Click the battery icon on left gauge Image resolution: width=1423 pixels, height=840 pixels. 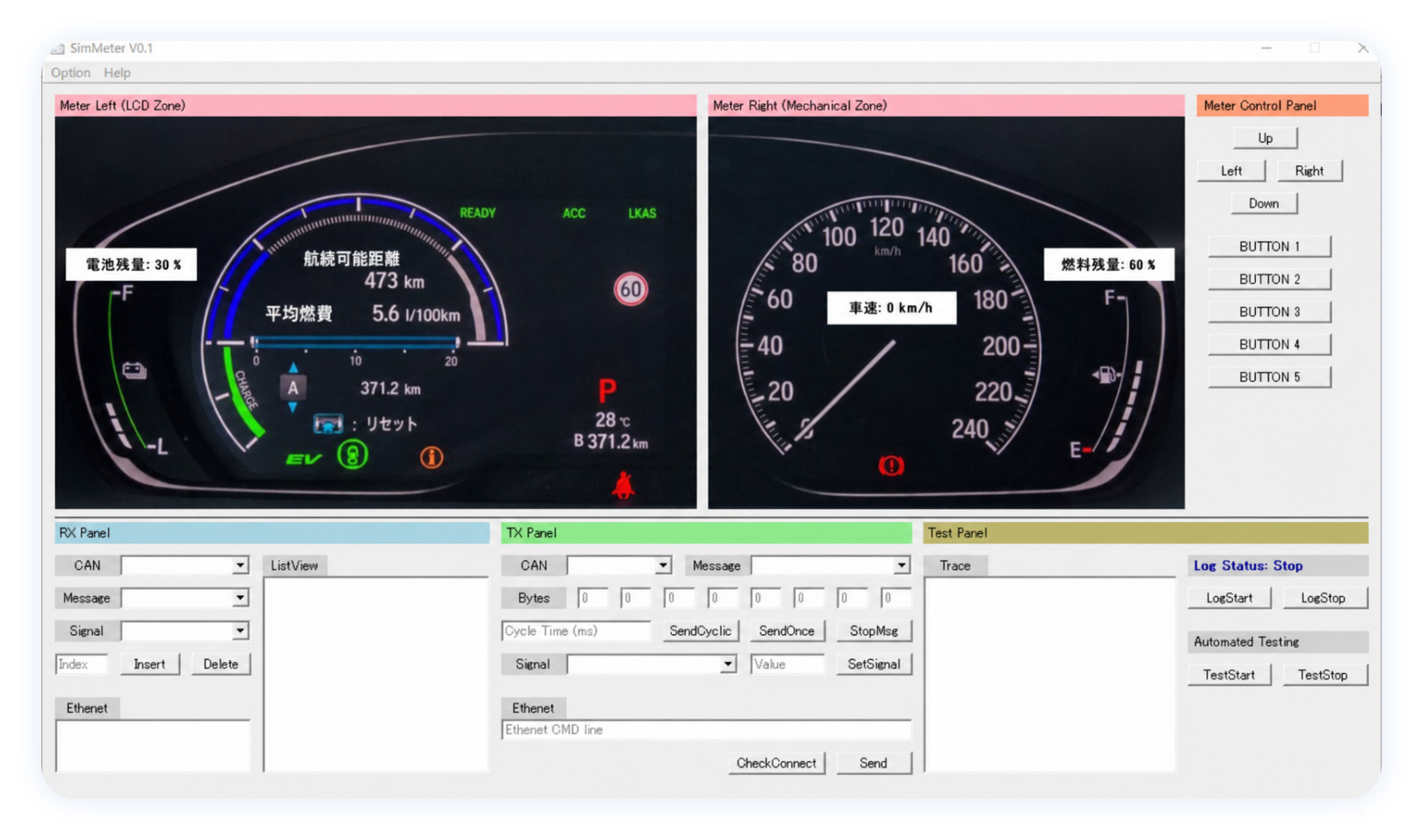pos(134,370)
